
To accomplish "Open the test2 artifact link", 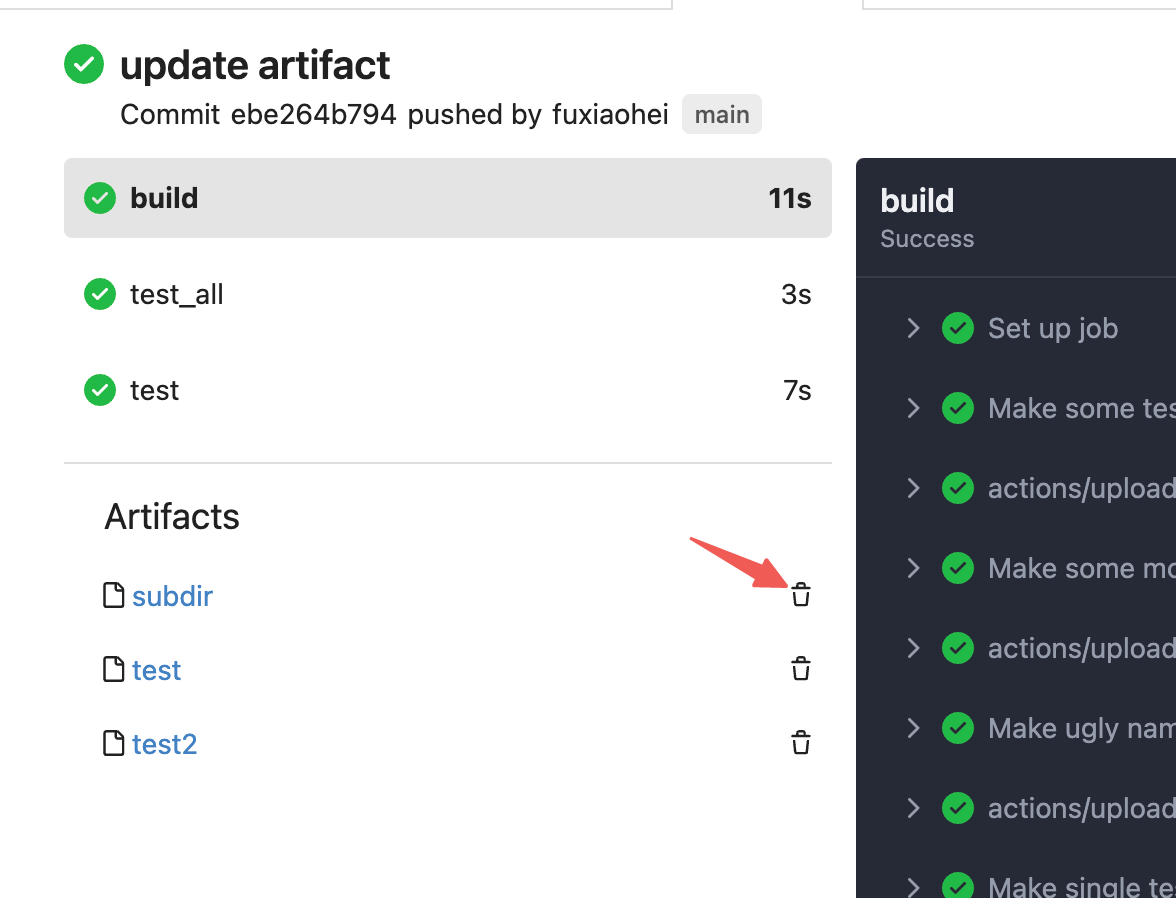I will [x=164, y=744].
